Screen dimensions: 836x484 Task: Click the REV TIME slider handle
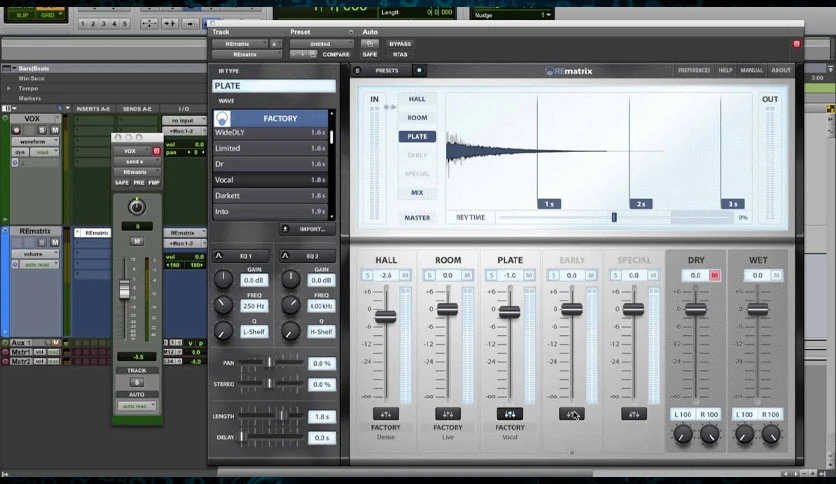click(x=614, y=217)
